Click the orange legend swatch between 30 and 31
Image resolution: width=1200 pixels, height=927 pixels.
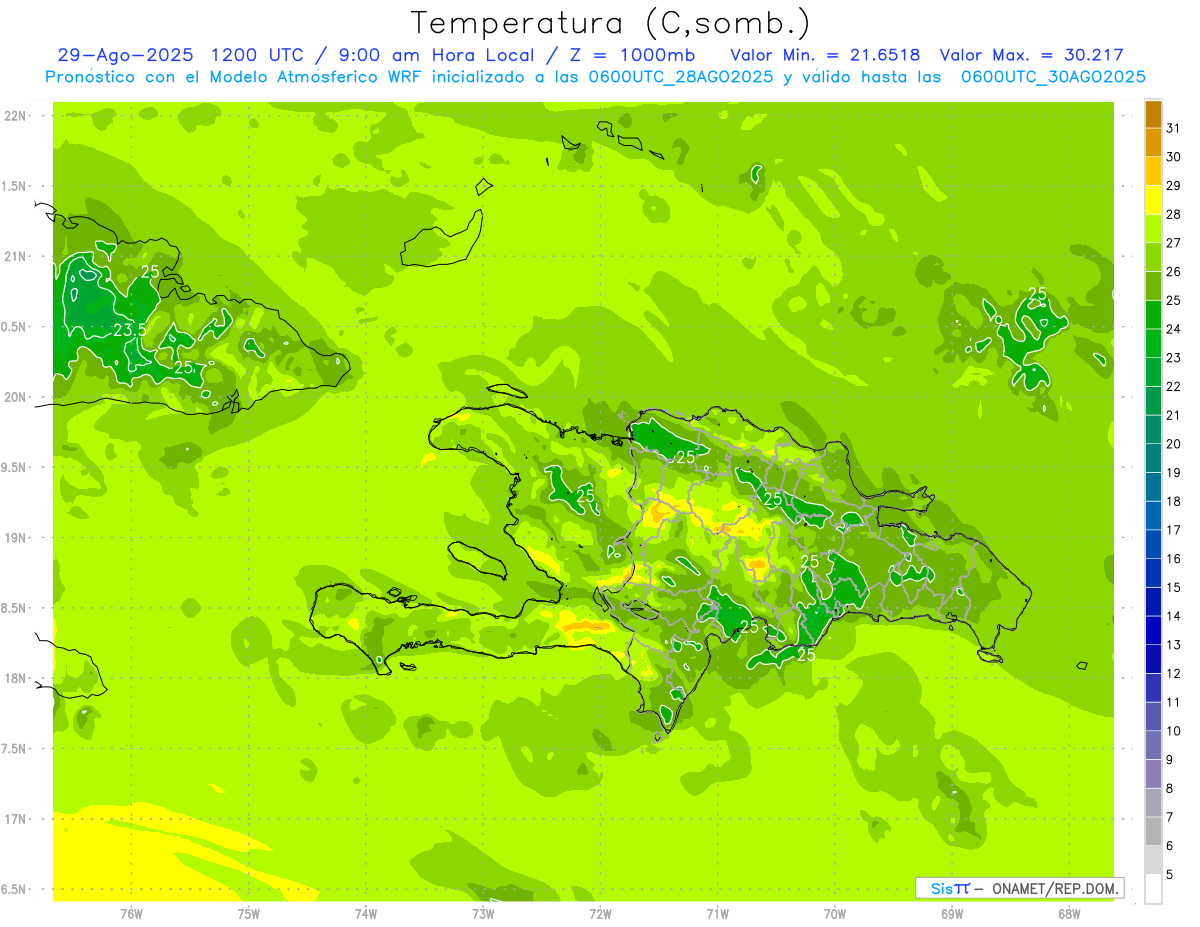[x=1153, y=143]
